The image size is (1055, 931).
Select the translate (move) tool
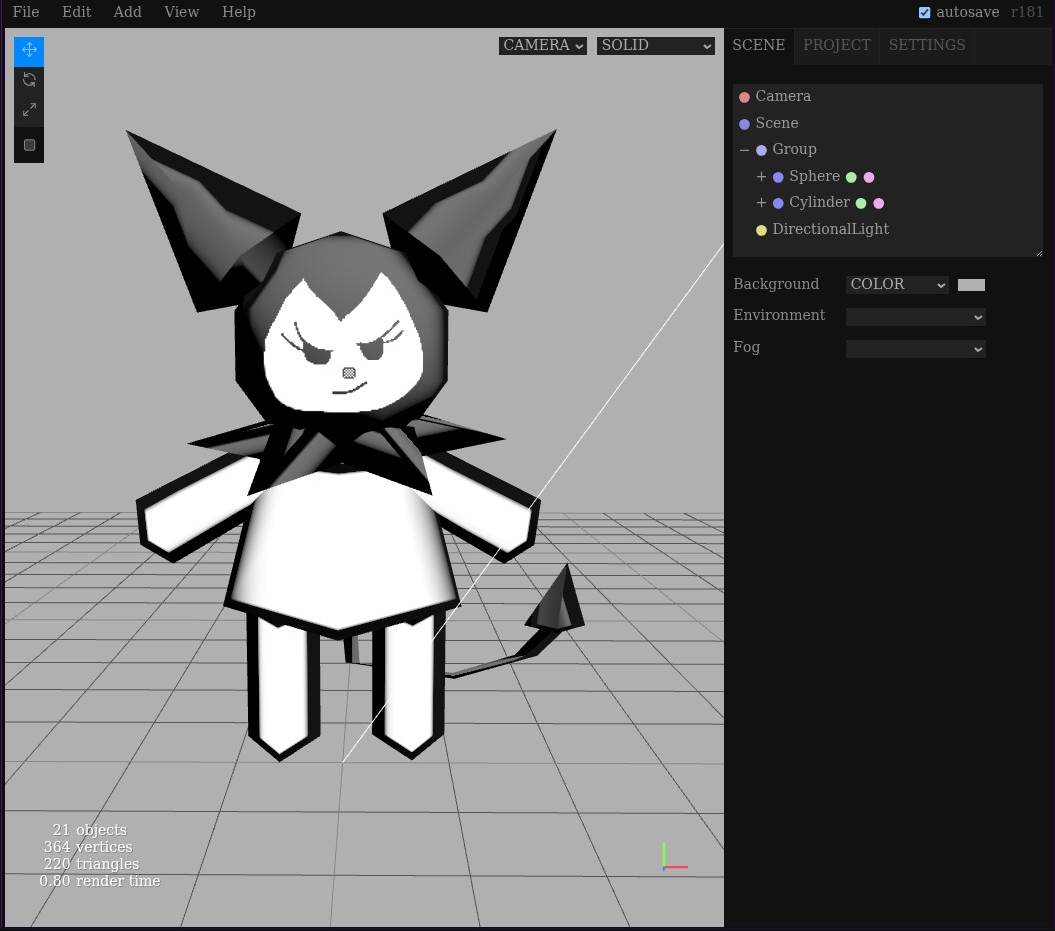[x=29, y=50]
